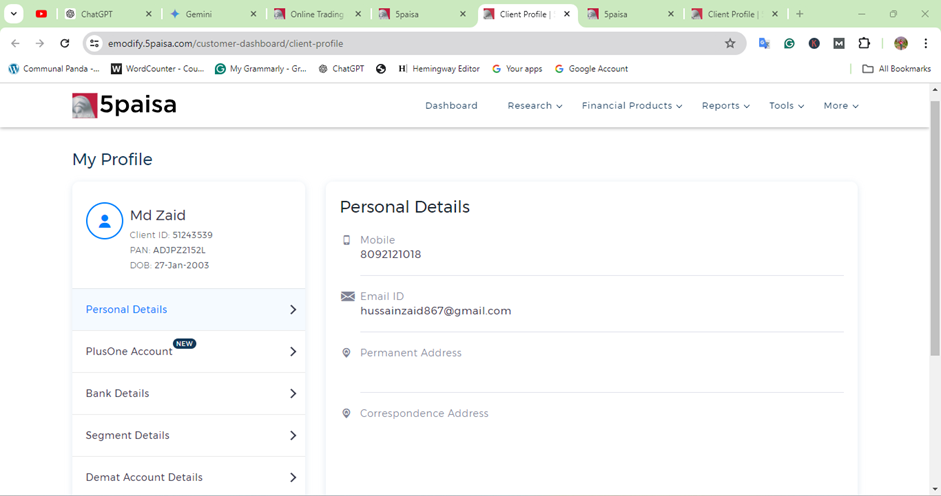
Task: Click the envelope icon beside Email ID
Action: coord(347,296)
